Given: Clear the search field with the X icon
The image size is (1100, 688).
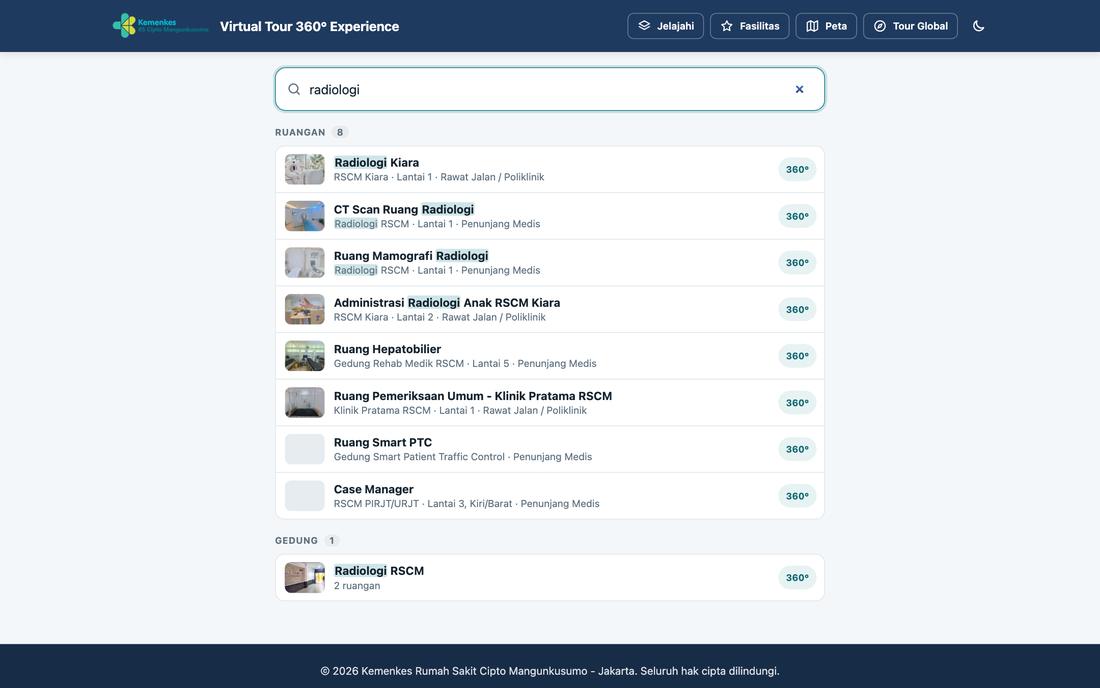Looking at the screenshot, I should pyautogui.click(x=799, y=89).
